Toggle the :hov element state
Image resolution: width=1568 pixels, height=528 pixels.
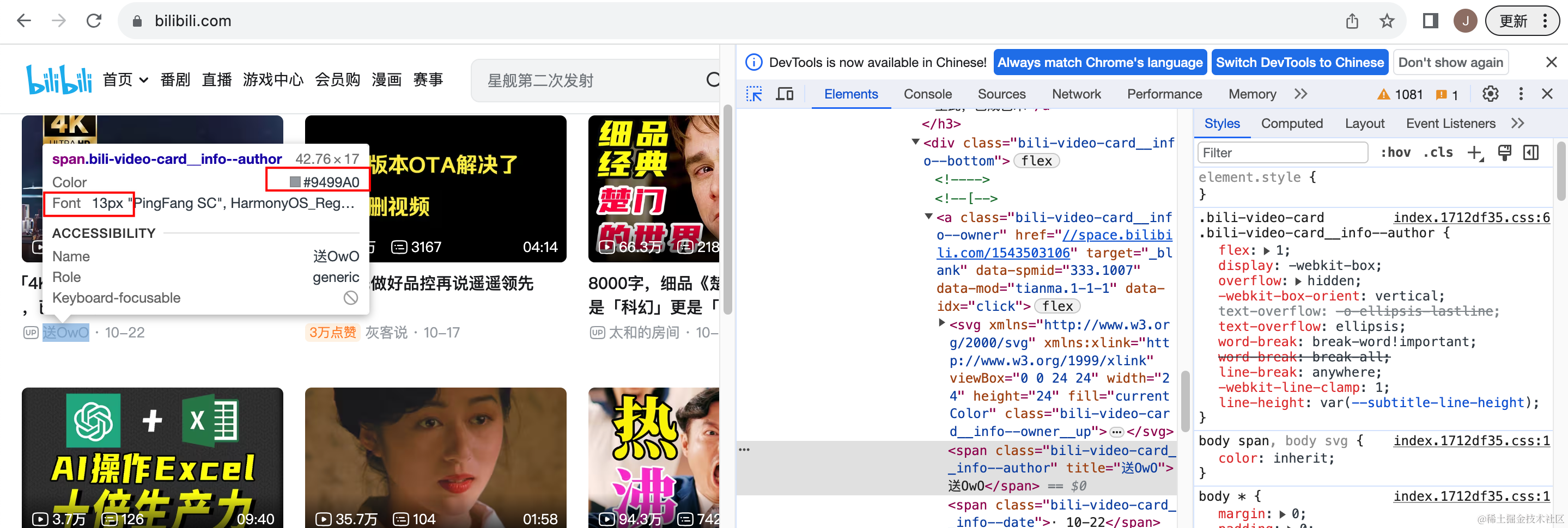(1395, 152)
